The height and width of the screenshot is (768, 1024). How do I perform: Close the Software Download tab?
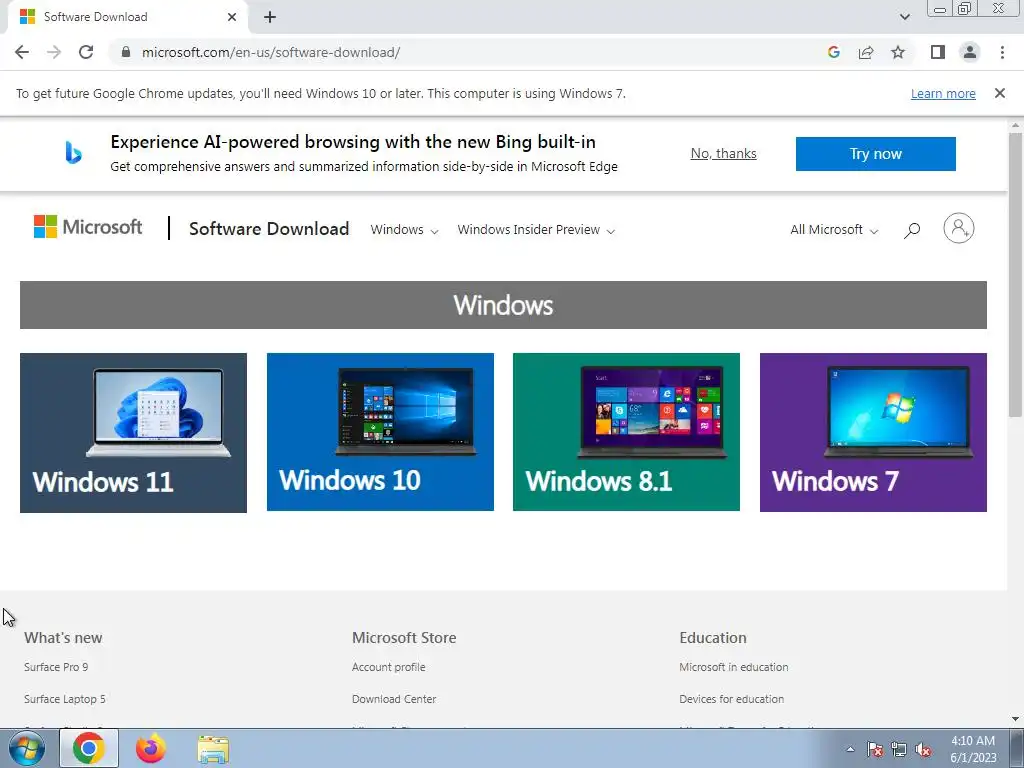(x=232, y=17)
